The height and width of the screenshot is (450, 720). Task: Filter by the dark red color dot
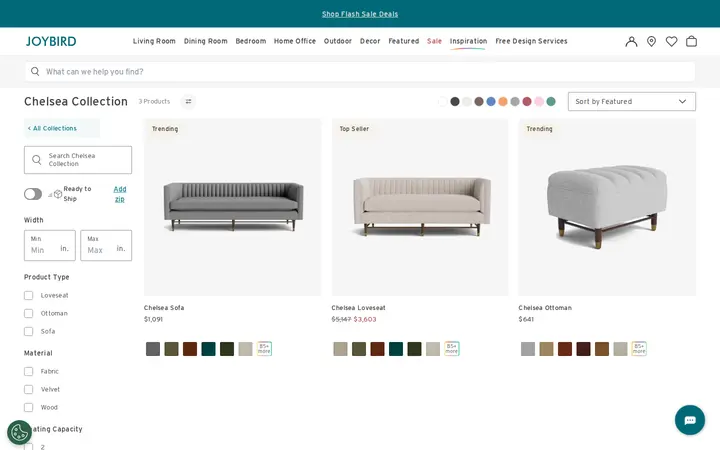(527, 101)
